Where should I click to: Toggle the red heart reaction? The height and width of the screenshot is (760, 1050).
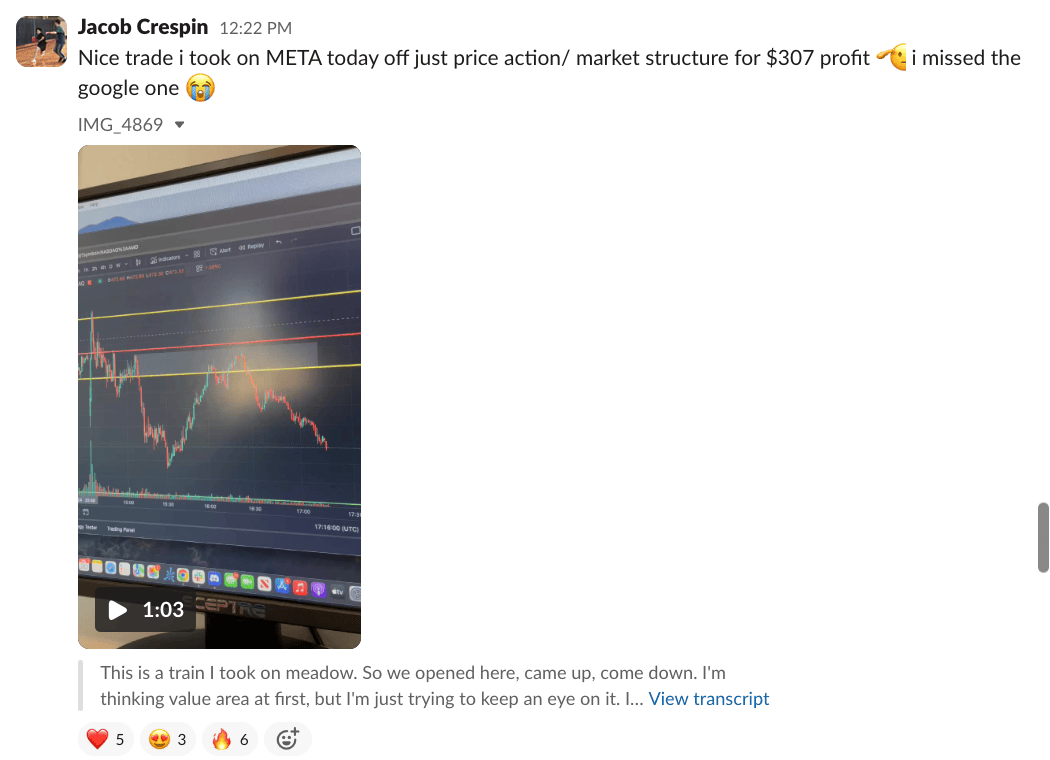tap(105, 739)
